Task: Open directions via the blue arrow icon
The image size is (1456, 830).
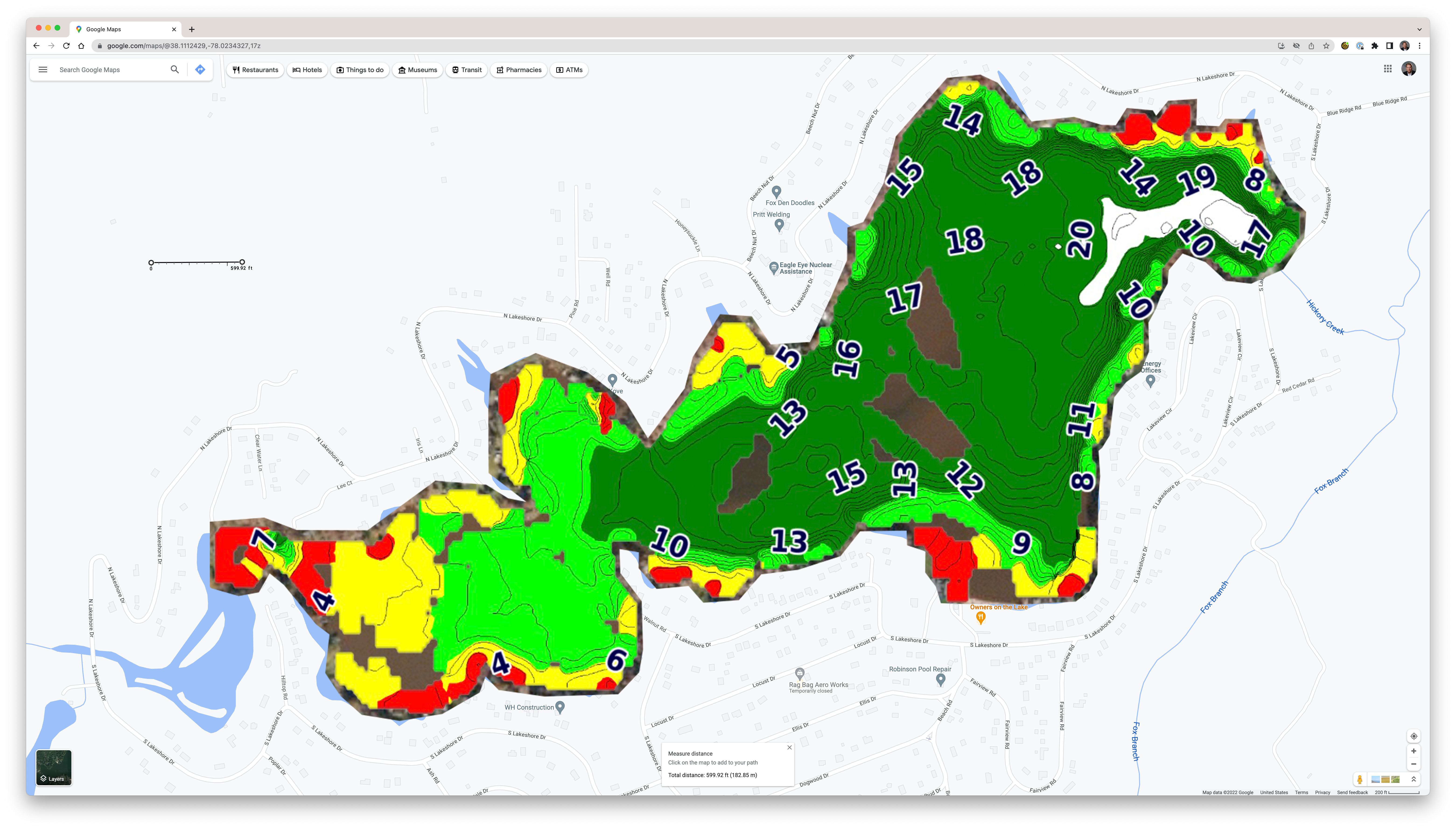Action: 200,70
